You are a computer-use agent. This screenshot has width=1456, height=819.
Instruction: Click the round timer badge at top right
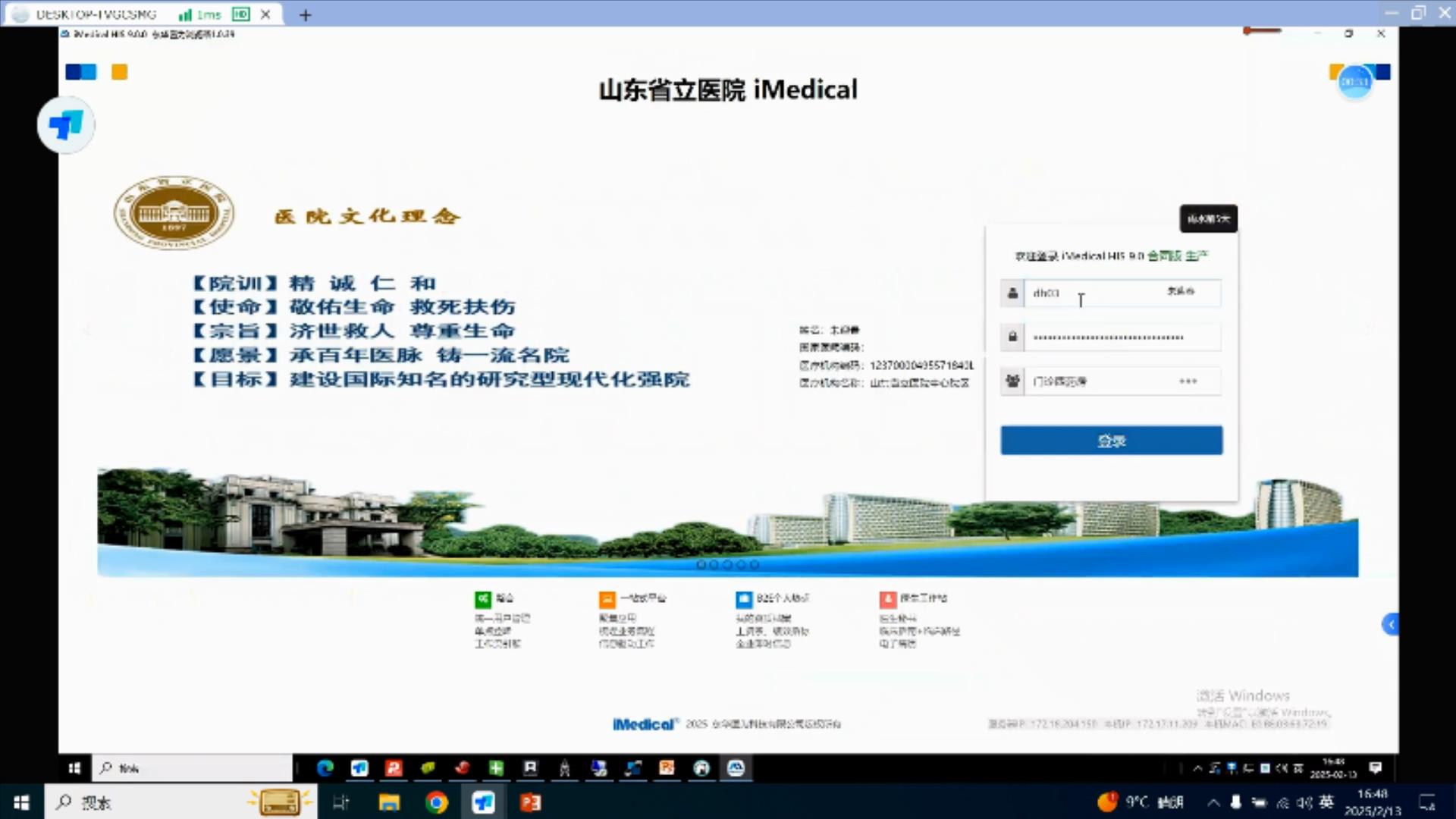[x=1355, y=82]
